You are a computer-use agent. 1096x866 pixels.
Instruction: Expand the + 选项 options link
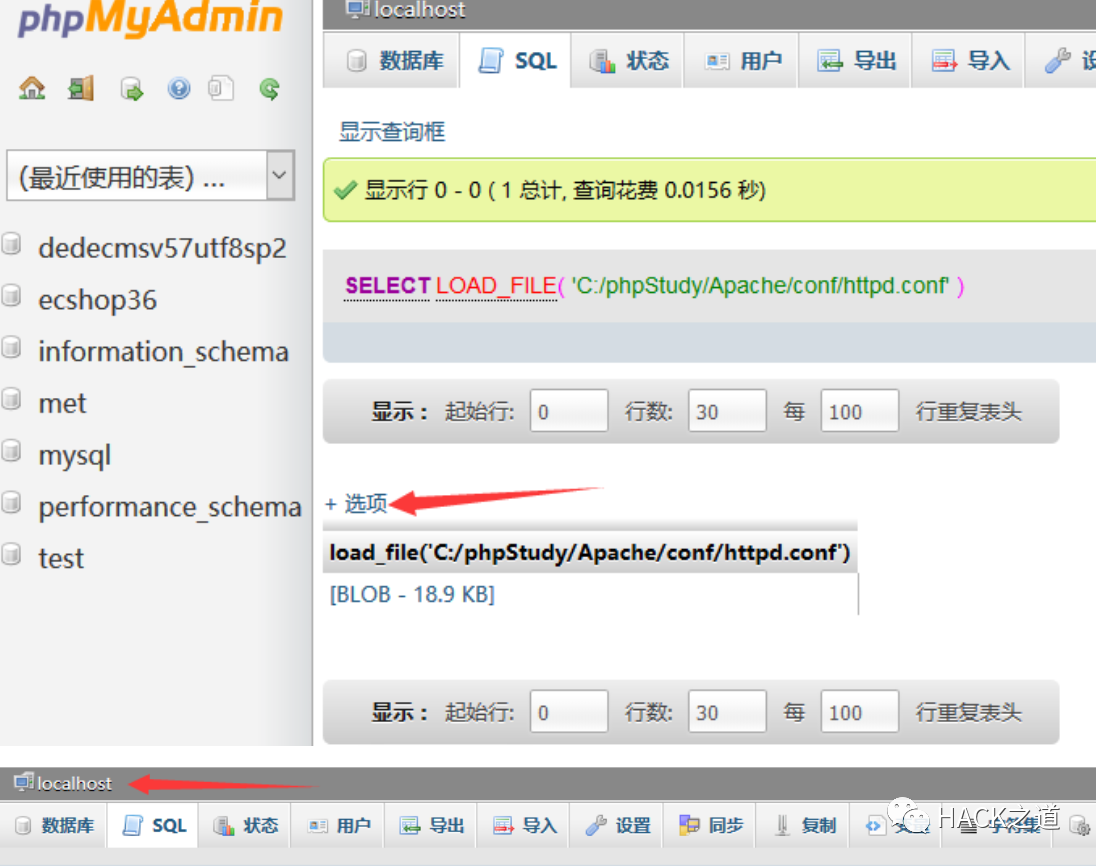356,503
